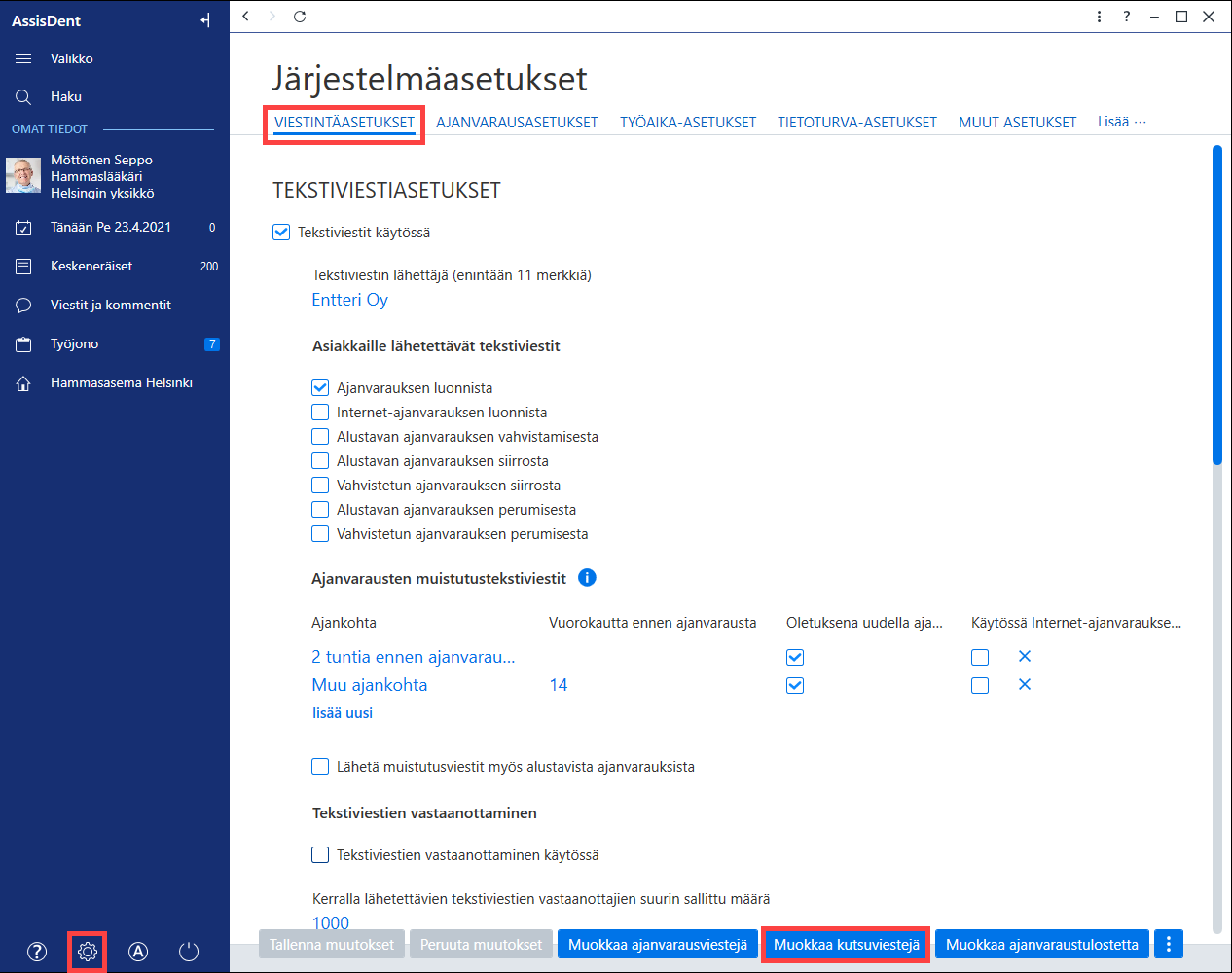Delete the Muu ajankohta reminder row
Image resolution: width=1232 pixels, height=973 pixels.
(x=1025, y=684)
